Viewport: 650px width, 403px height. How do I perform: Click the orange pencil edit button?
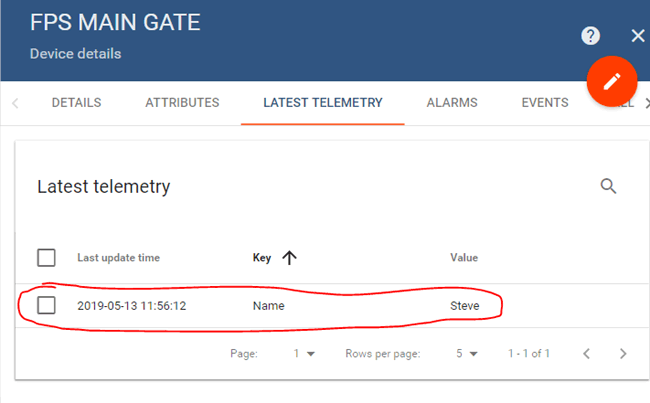click(x=611, y=80)
